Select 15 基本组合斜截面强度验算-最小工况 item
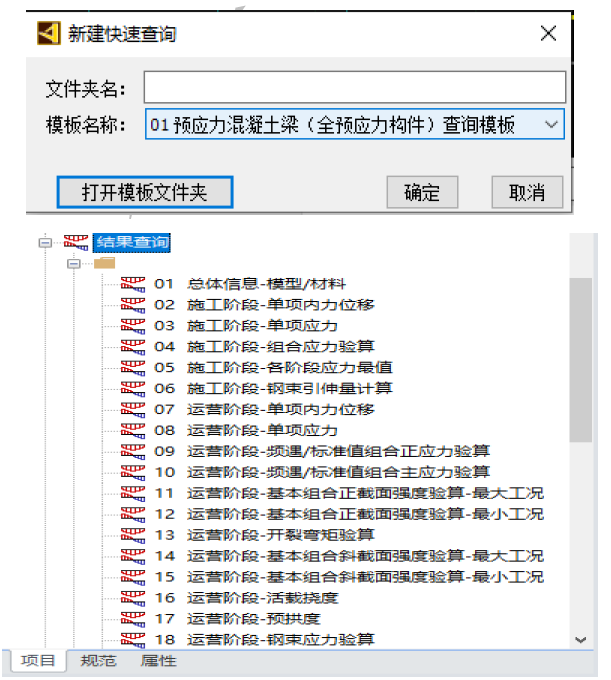The image size is (611, 680). [x=349, y=577]
